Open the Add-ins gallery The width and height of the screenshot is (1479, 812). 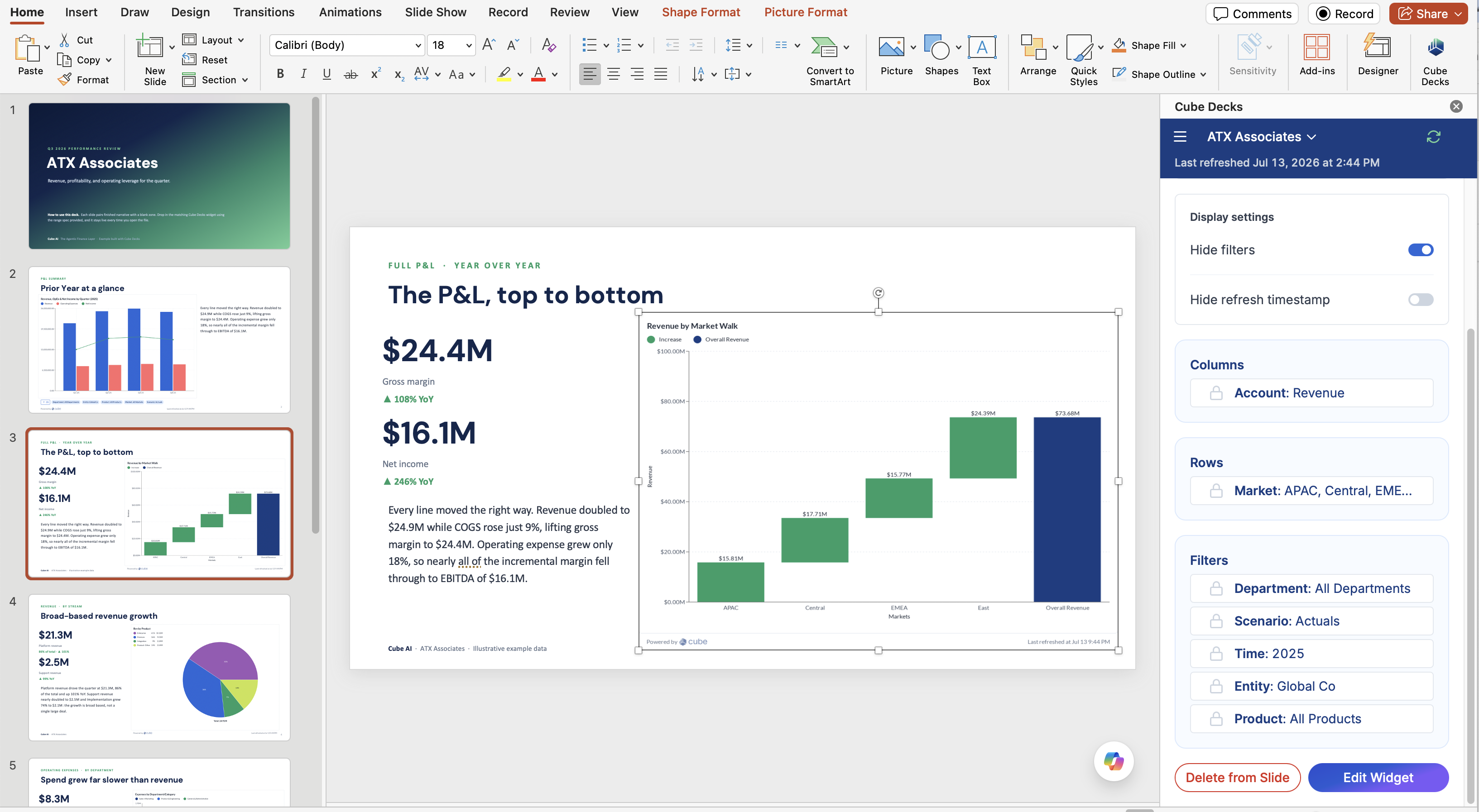pos(1316,55)
